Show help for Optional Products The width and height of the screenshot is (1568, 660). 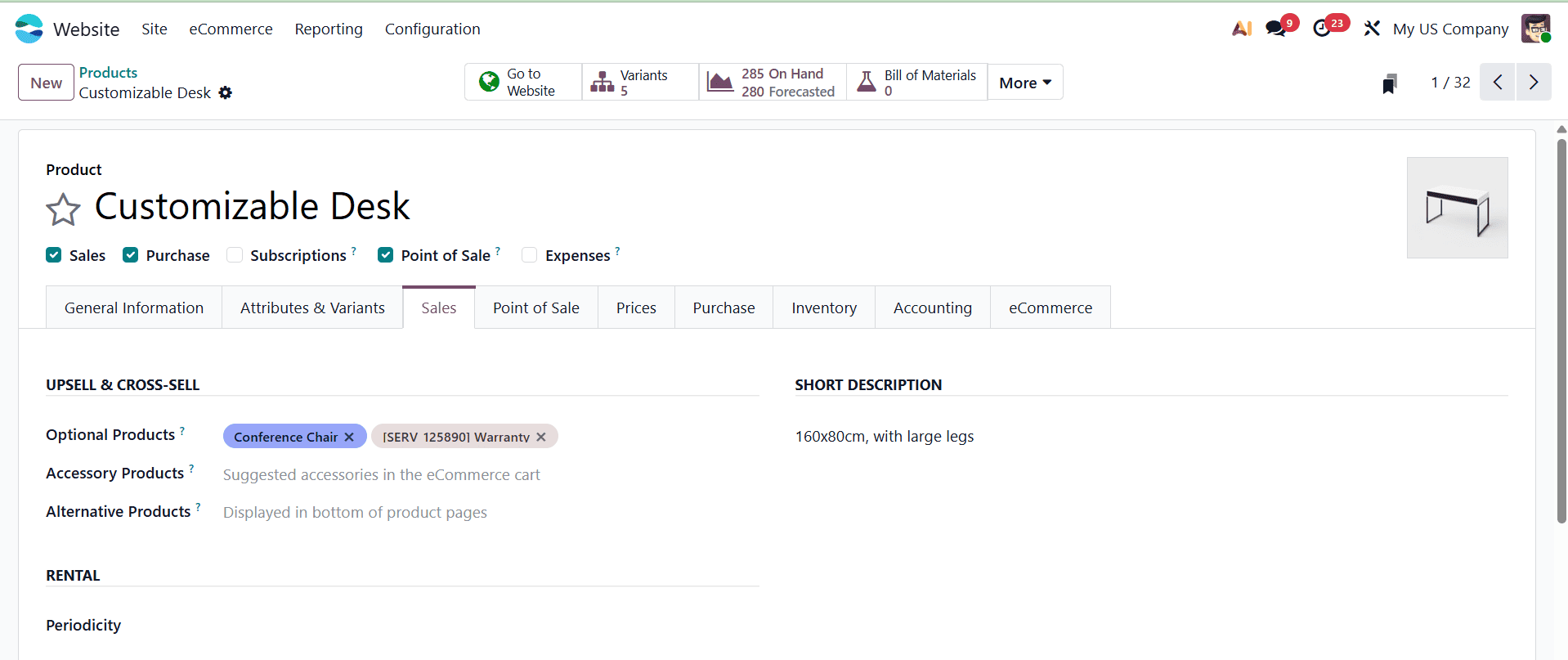(x=182, y=429)
